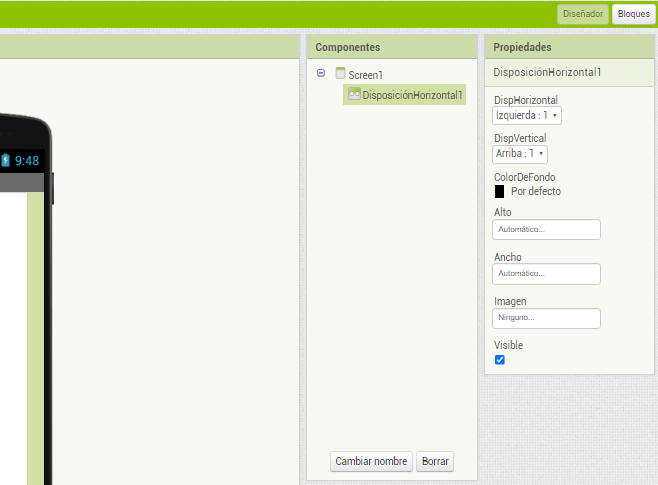
Task: Click the DisposiciónHorizontal1 properties title
Action: click(x=547, y=72)
